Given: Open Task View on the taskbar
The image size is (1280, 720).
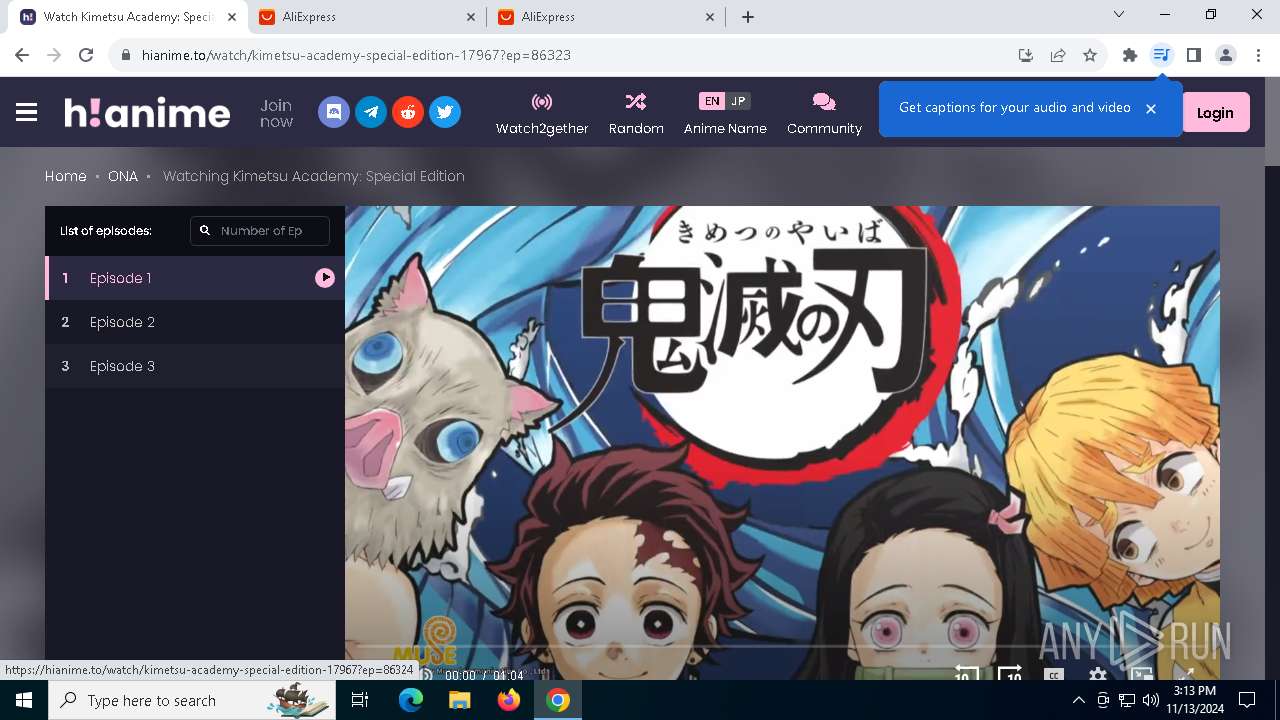Looking at the screenshot, I should coord(360,700).
